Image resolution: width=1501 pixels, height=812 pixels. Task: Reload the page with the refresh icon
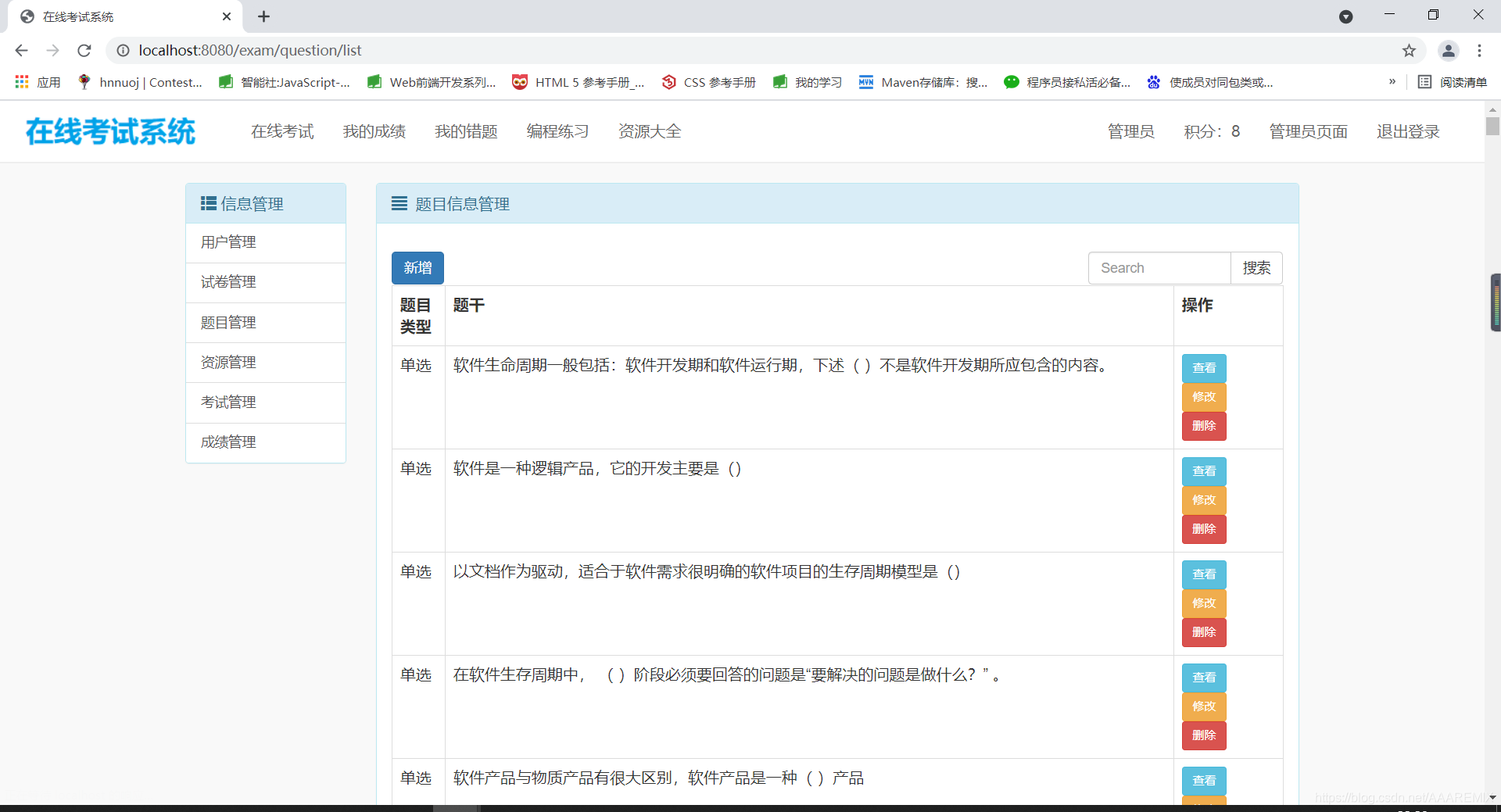click(84, 50)
